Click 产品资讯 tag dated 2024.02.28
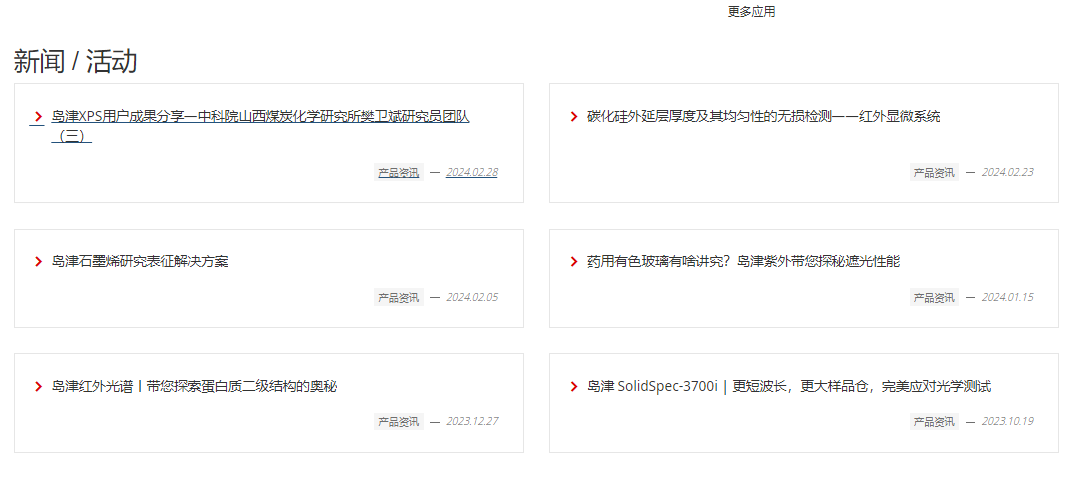 399,173
